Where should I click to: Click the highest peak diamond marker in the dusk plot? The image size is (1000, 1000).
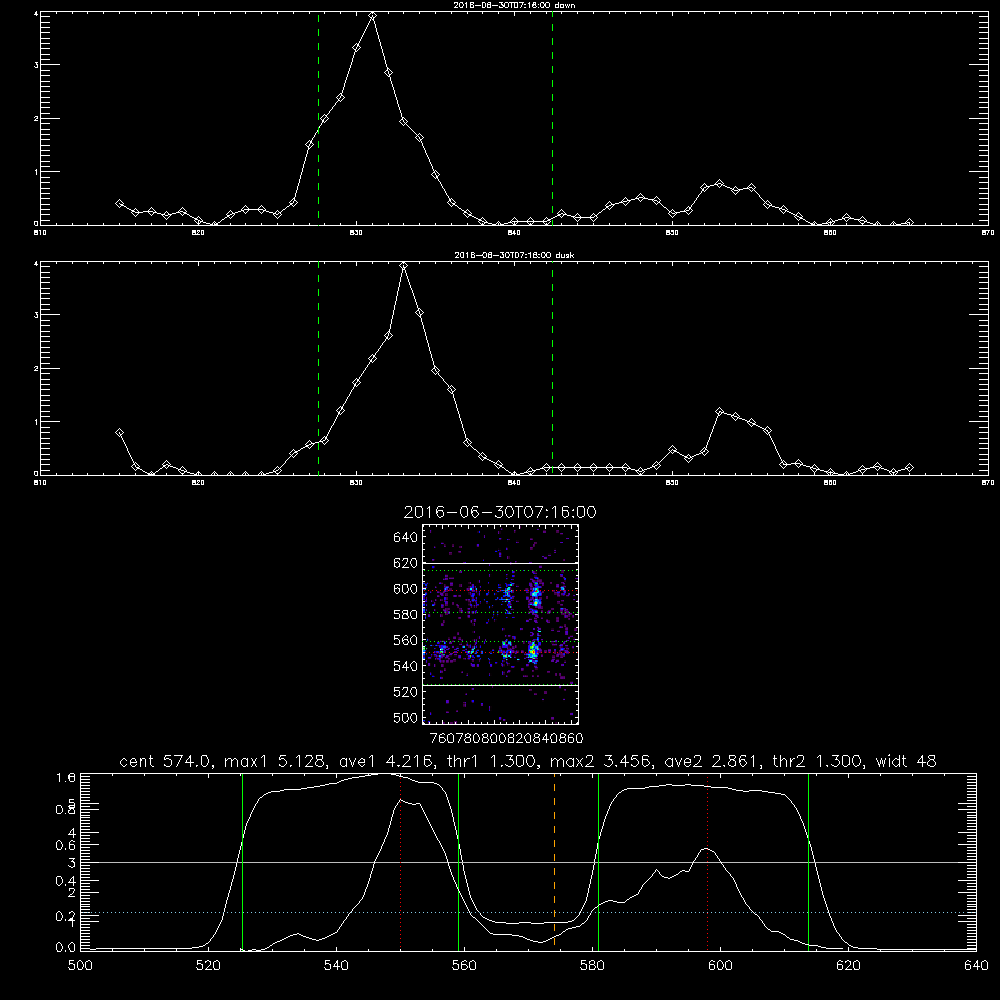[x=404, y=265]
